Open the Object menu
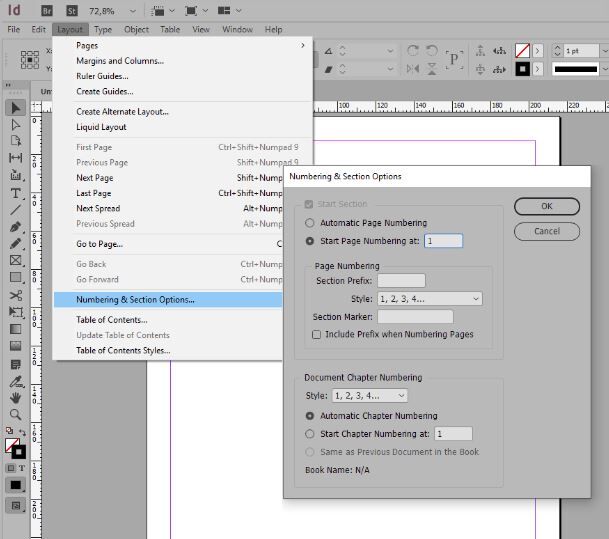609x539 pixels. [136, 30]
